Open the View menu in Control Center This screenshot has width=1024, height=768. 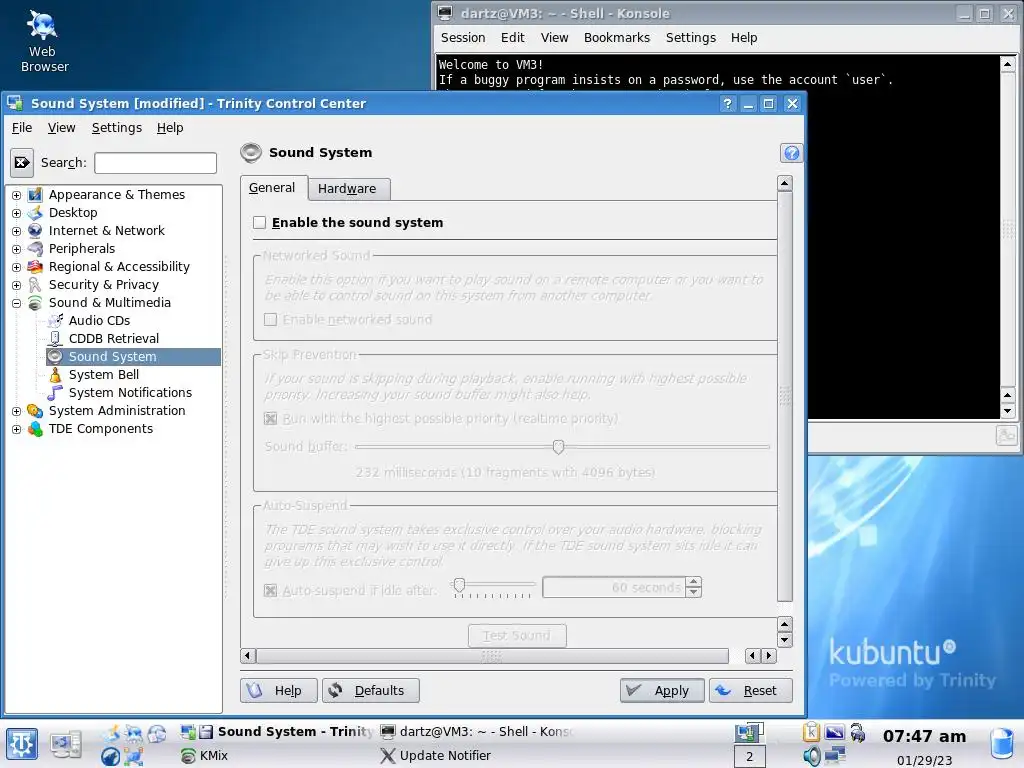coord(61,127)
